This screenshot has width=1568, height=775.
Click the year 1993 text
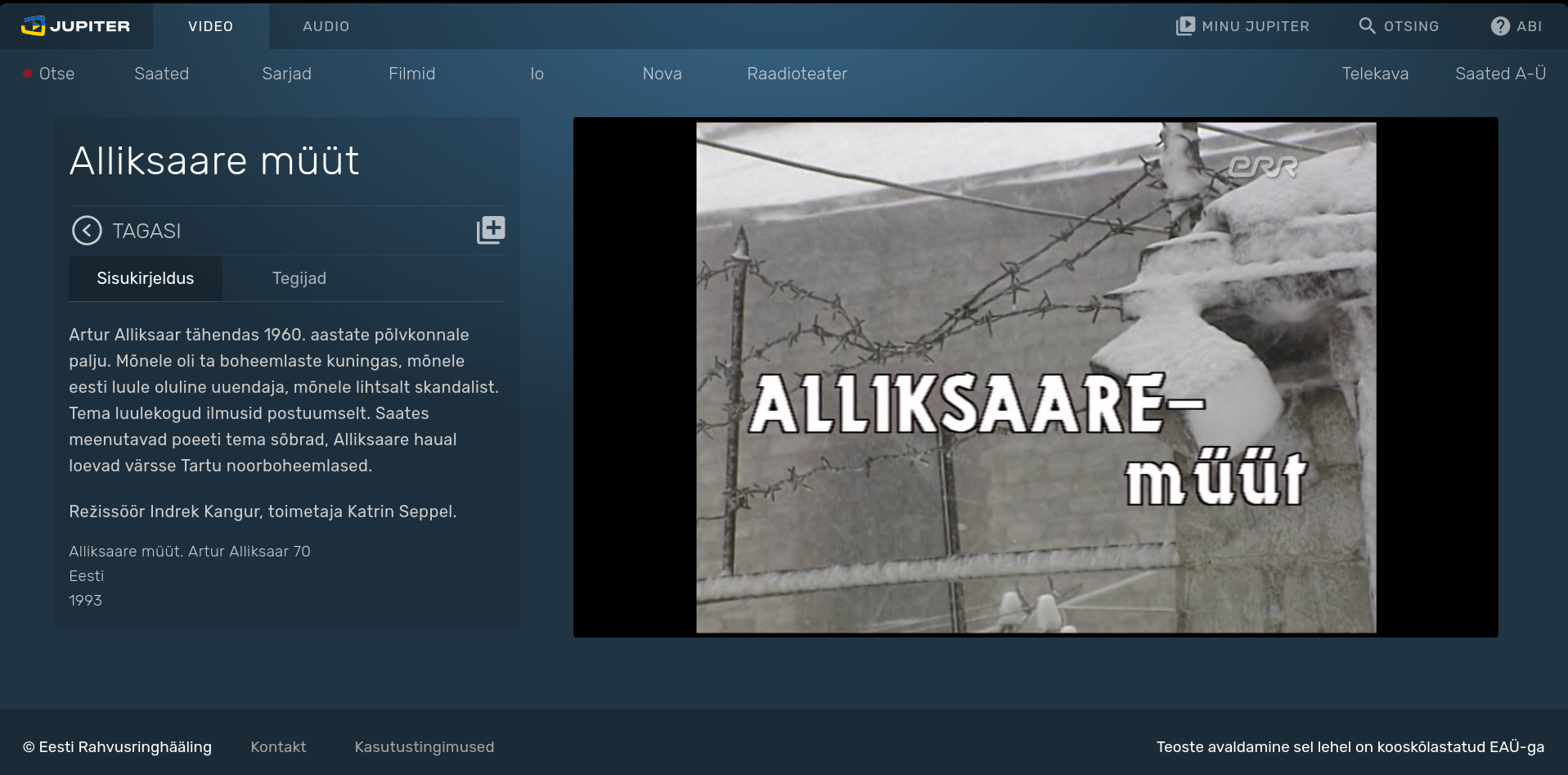pyautogui.click(x=86, y=601)
